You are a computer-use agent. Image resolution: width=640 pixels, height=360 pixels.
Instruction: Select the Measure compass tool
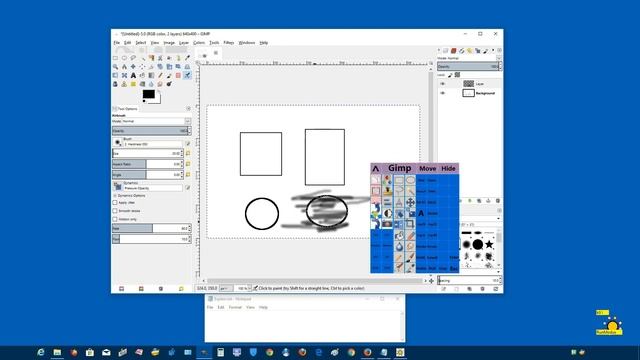click(124, 67)
